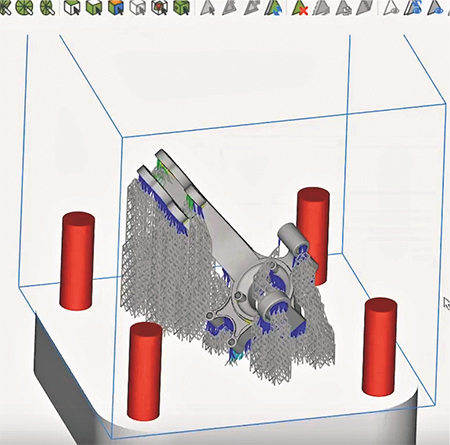Select the gray triangle with cursor tool
Viewport: 450px width, 445px height.
pos(207,8)
